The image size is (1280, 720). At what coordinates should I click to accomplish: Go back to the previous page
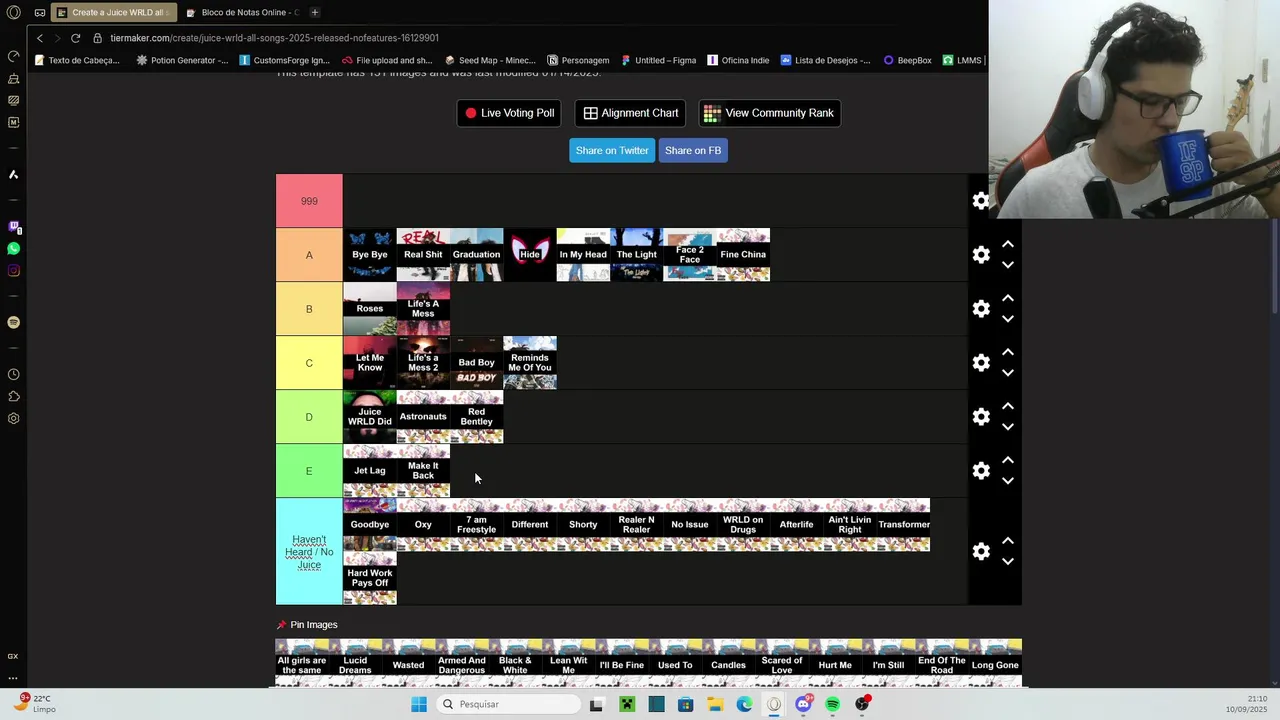[40, 38]
